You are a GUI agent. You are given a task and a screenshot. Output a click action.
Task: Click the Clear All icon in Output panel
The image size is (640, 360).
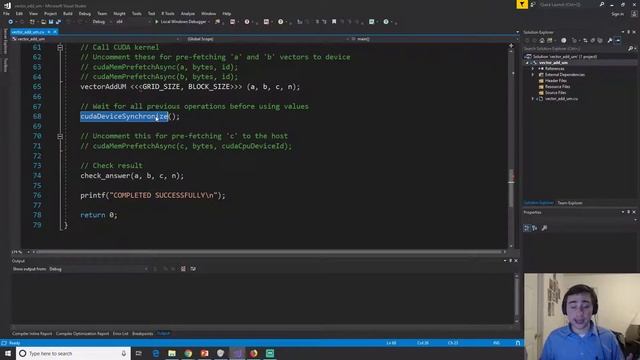click(x=183, y=269)
